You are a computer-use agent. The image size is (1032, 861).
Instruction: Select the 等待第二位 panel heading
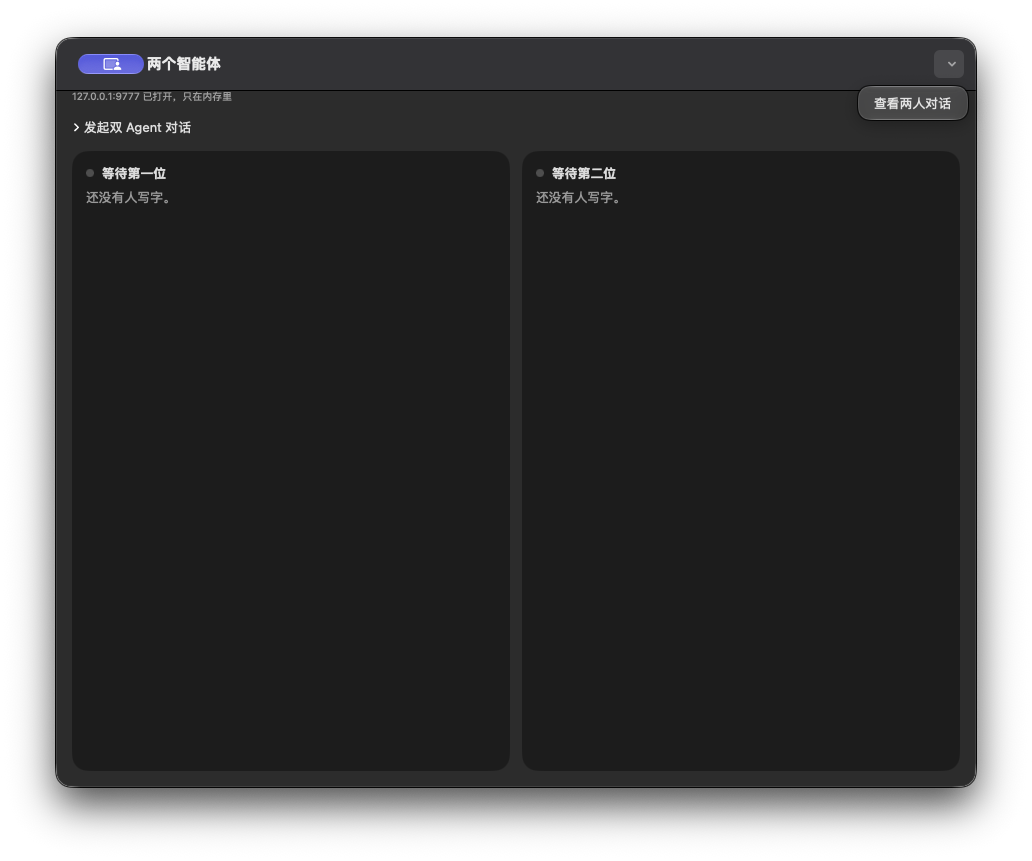[584, 173]
